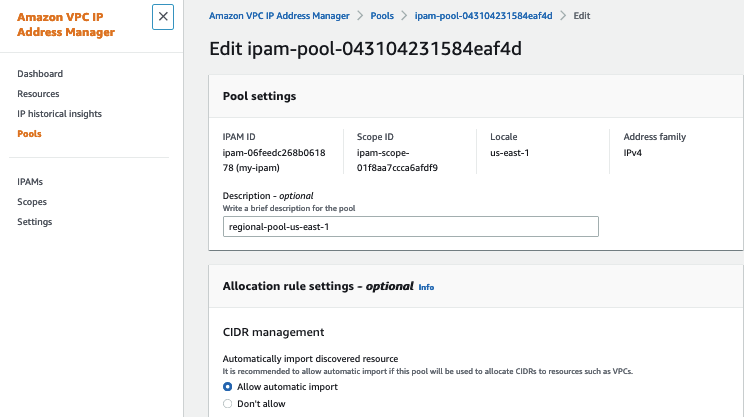Go to IP historical insights
Image resolution: width=744 pixels, height=417 pixels.
59,113
